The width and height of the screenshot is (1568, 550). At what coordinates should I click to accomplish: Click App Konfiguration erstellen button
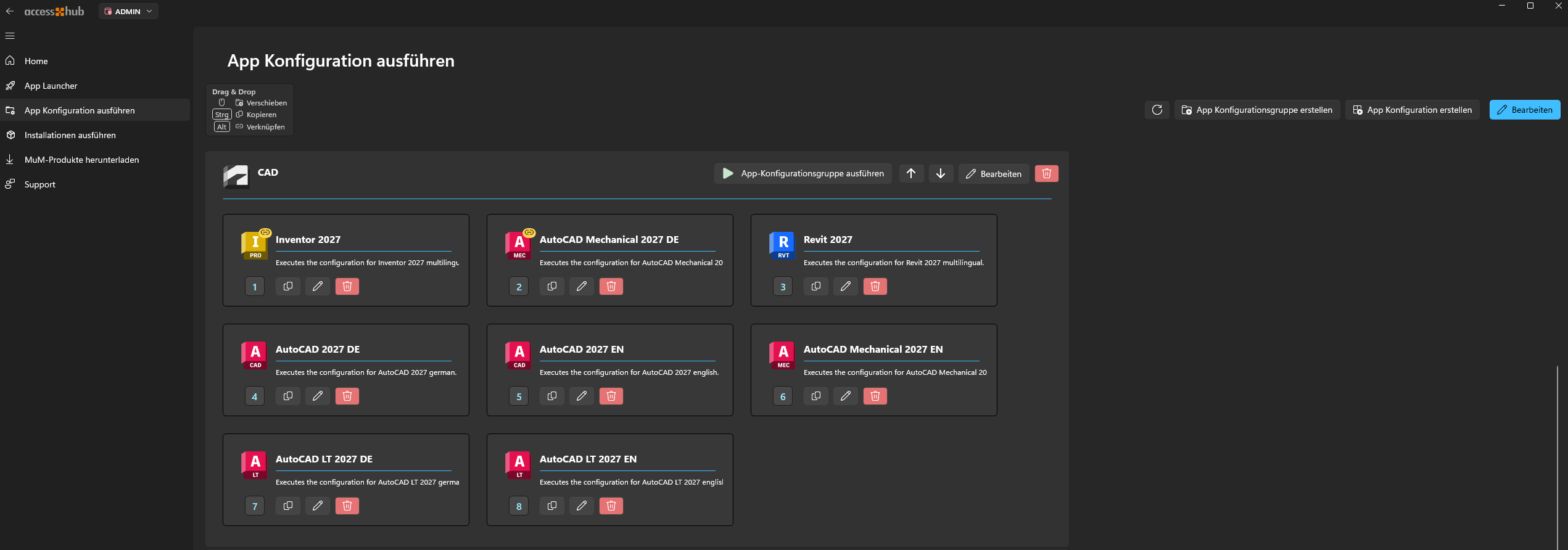tap(1413, 110)
